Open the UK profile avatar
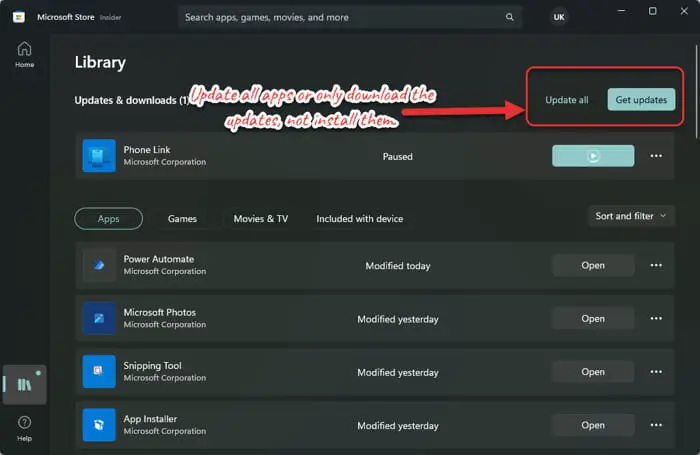The height and width of the screenshot is (455, 700). 559,17
